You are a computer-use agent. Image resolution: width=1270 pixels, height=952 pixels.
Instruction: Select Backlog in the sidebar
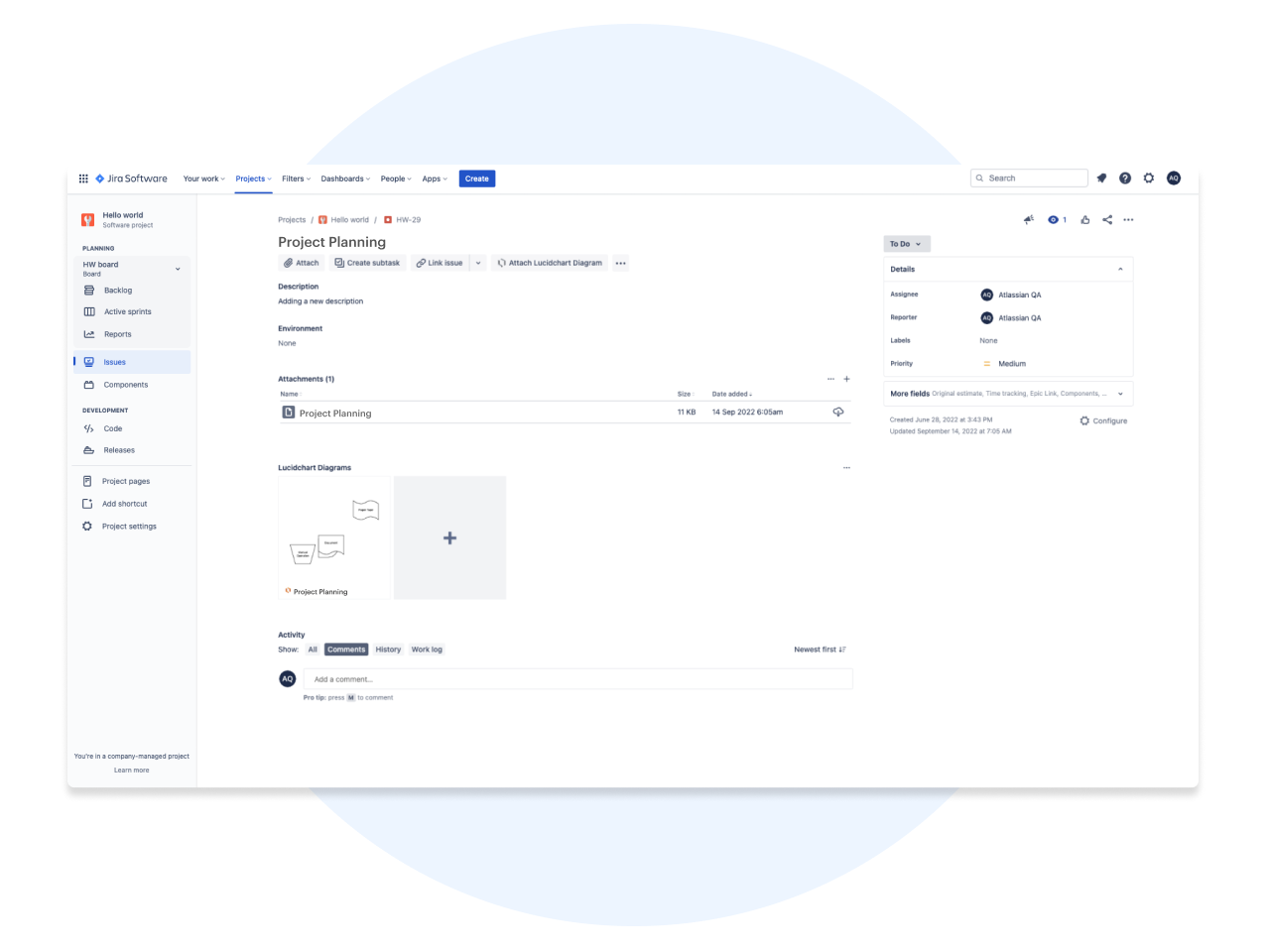pos(118,291)
